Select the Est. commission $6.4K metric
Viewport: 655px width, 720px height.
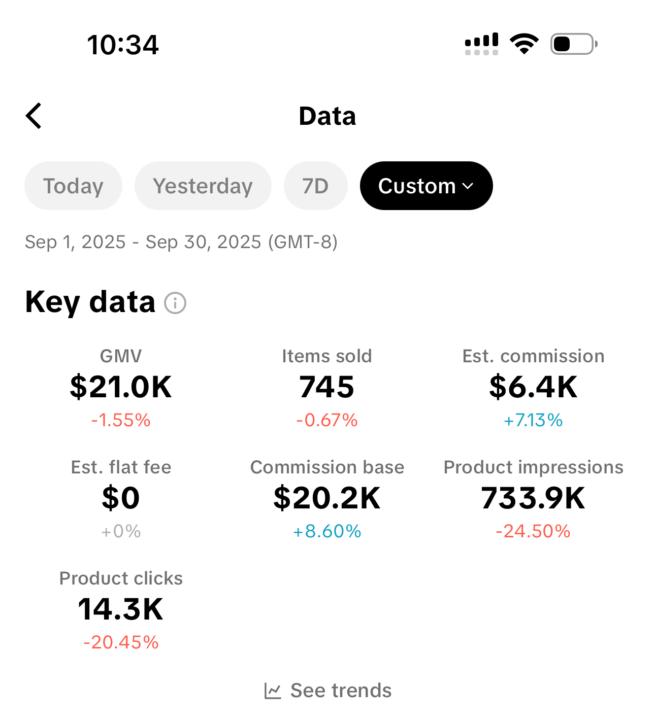pyautogui.click(x=533, y=387)
